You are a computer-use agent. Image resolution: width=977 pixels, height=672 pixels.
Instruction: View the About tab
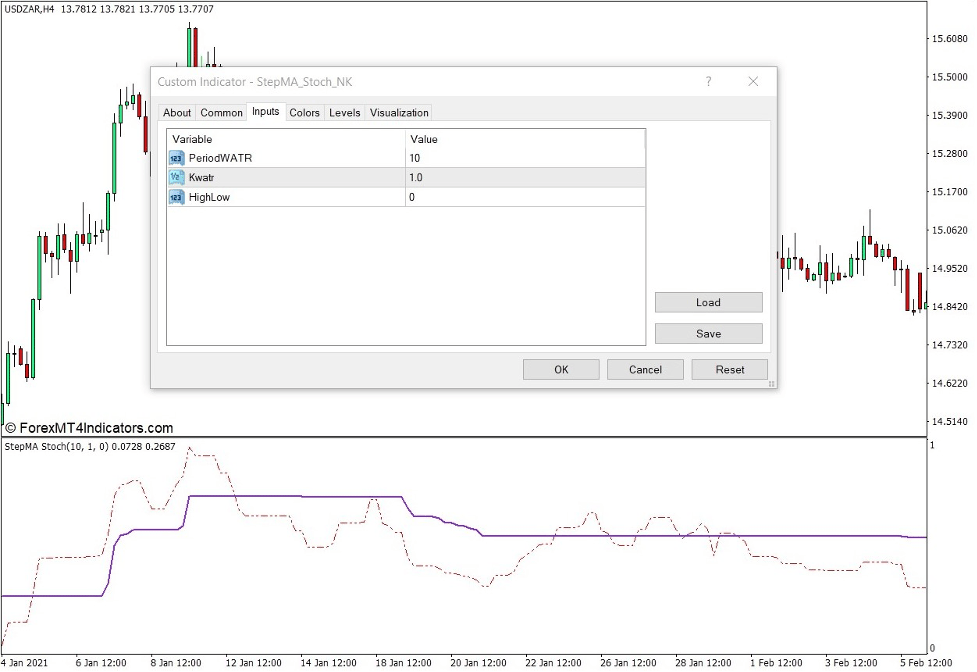pos(176,112)
